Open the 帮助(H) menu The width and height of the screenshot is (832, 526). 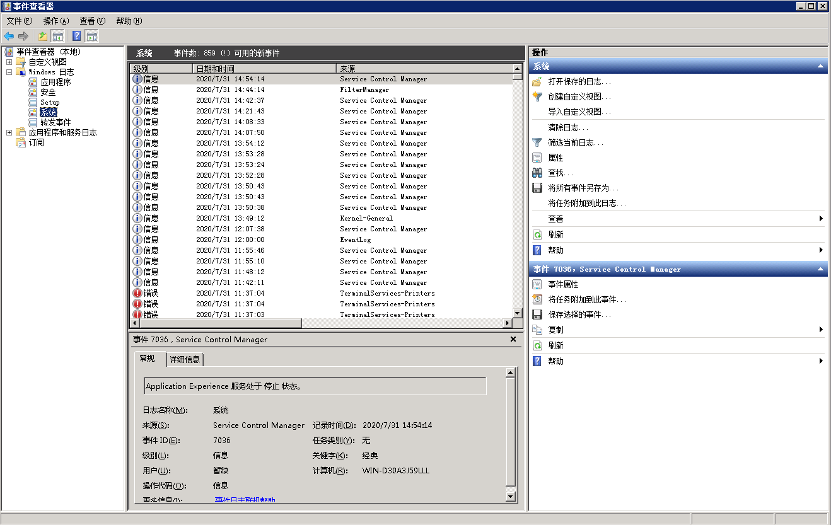click(129, 21)
